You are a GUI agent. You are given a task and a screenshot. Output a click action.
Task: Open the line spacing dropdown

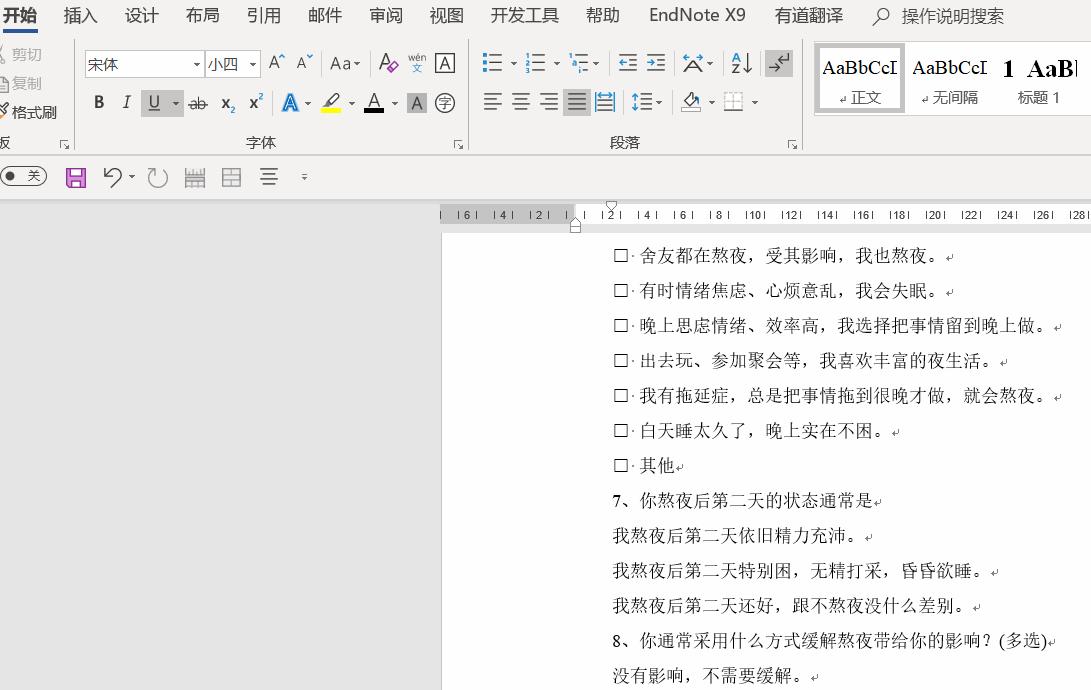649,103
